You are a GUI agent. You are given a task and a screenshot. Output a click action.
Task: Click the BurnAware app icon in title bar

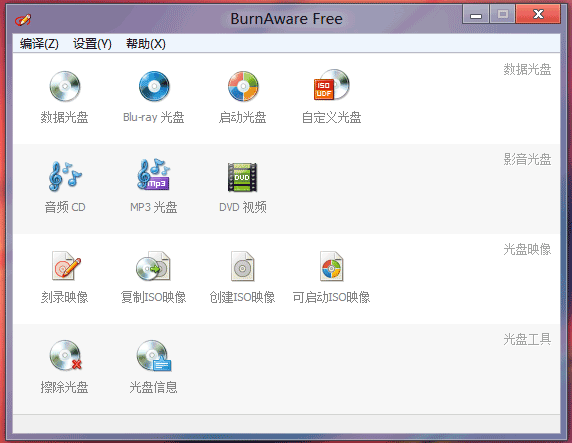[x=23, y=19]
